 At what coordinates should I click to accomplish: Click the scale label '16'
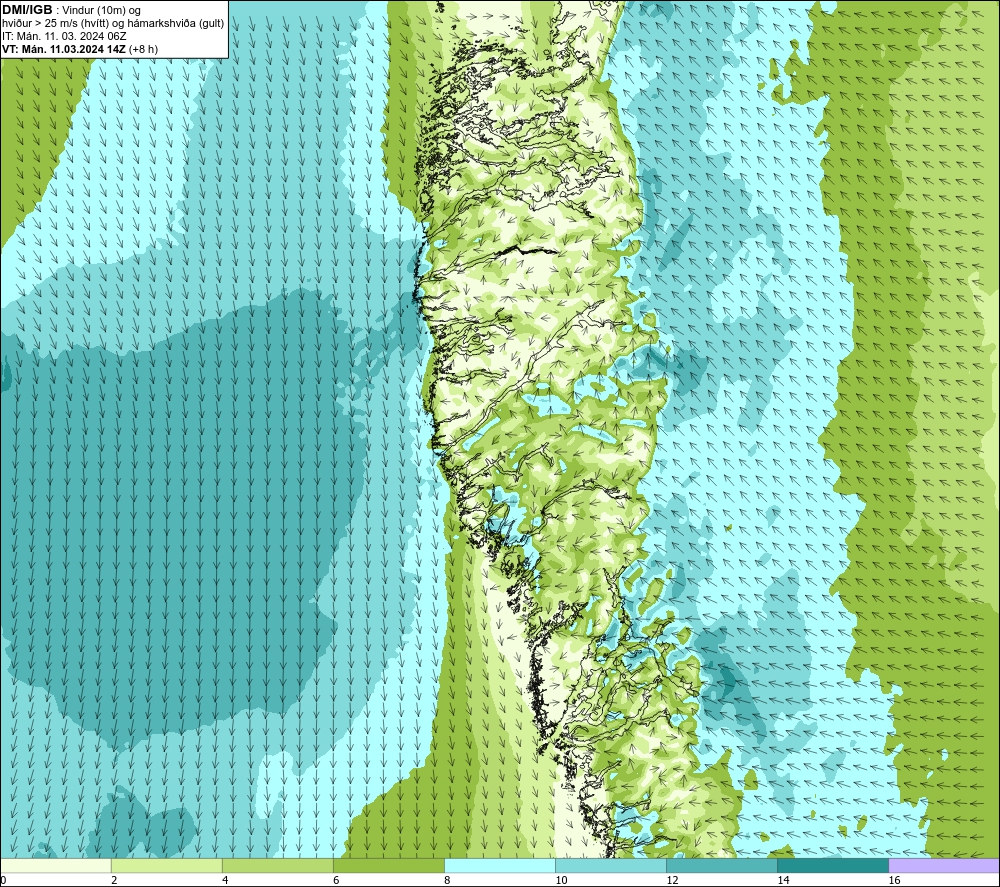893,880
